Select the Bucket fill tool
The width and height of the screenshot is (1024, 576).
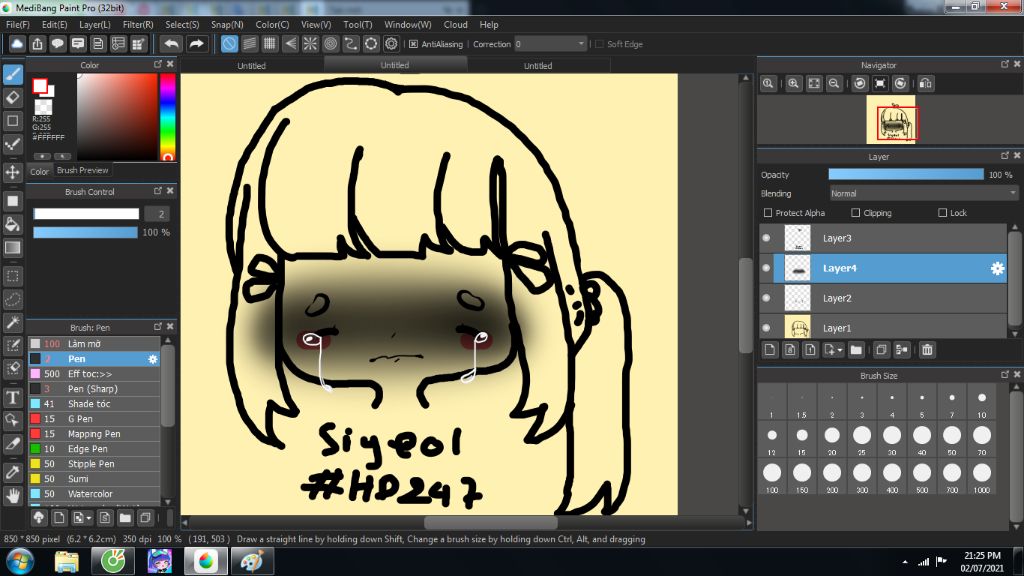[12, 225]
